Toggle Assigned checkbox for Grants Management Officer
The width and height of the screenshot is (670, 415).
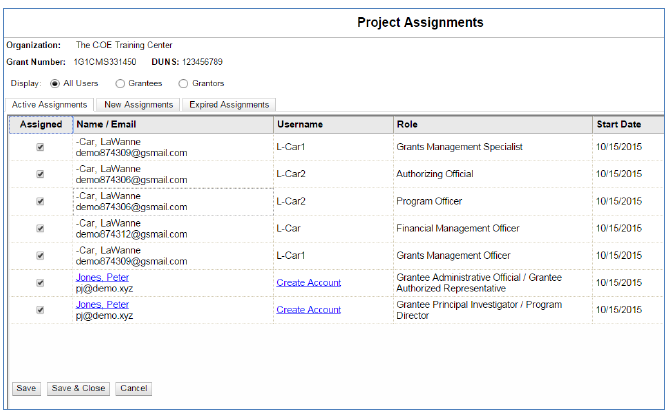point(40,255)
